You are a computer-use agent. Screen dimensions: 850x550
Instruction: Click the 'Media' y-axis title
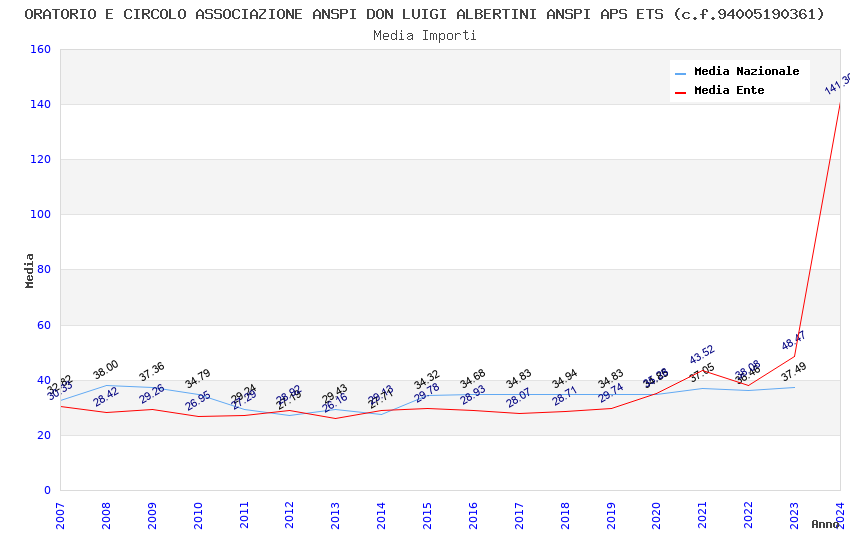tap(29, 270)
